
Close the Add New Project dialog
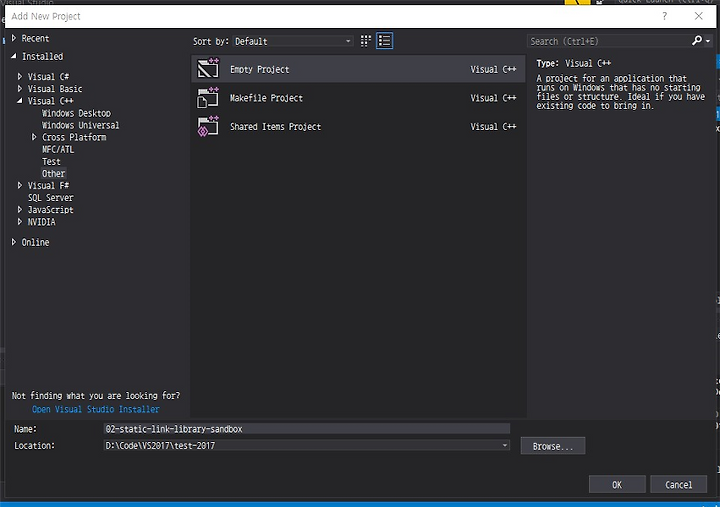pos(698,16)
